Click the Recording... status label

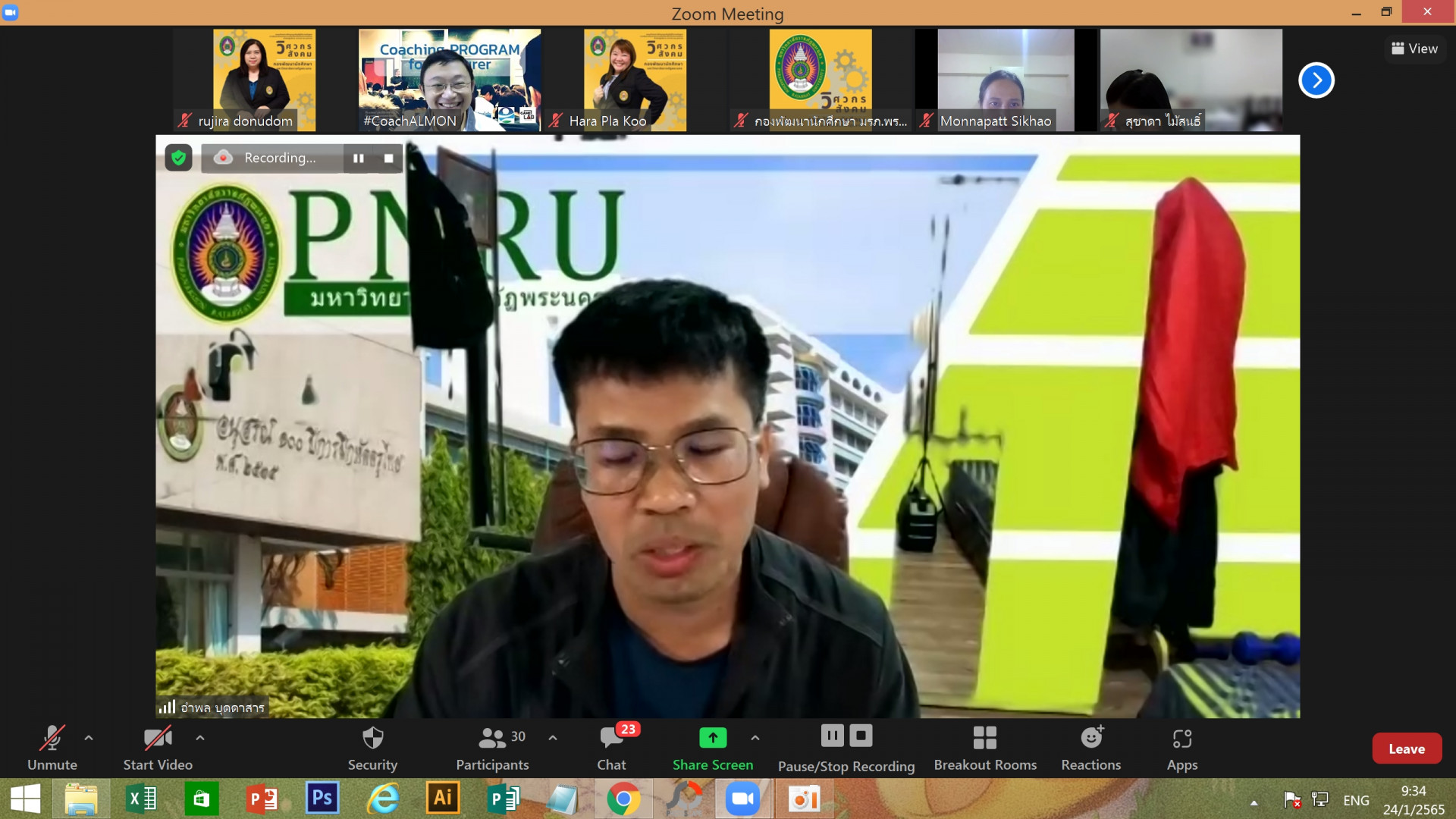point(280,158)
